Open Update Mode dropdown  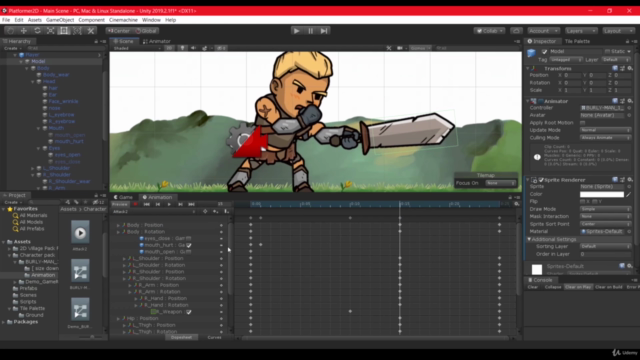coord(605,130)
